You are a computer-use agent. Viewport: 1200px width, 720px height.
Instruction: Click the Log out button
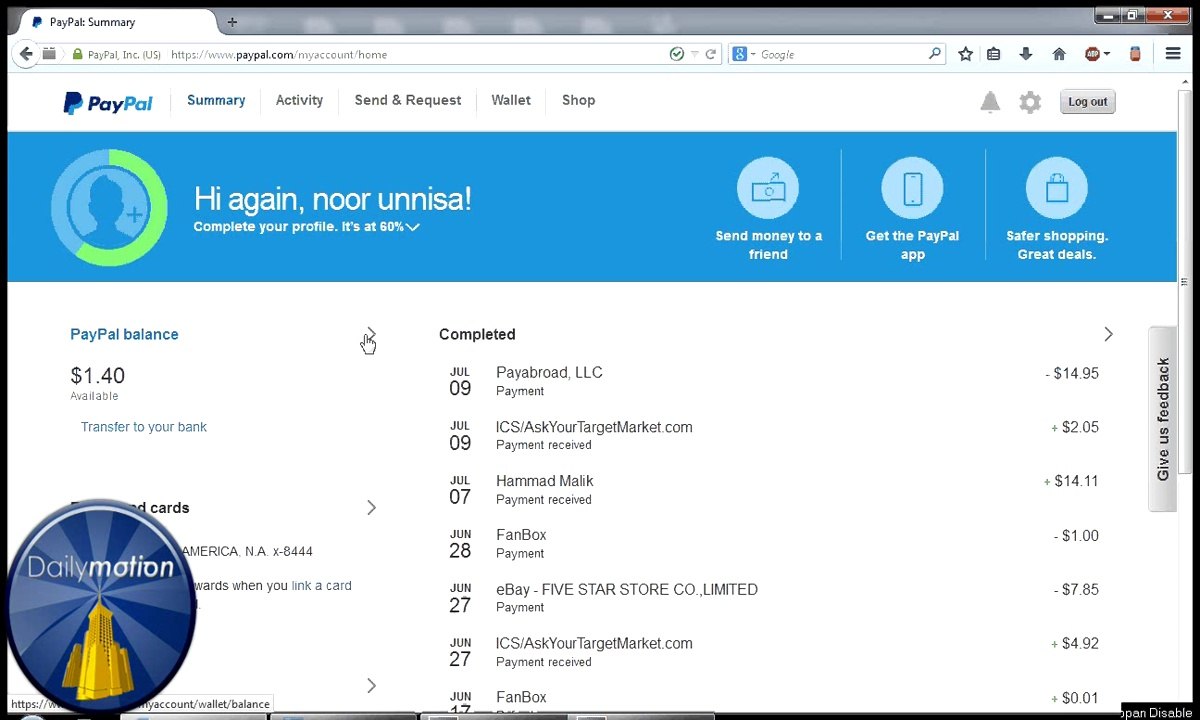click(x=1087, y=102)
